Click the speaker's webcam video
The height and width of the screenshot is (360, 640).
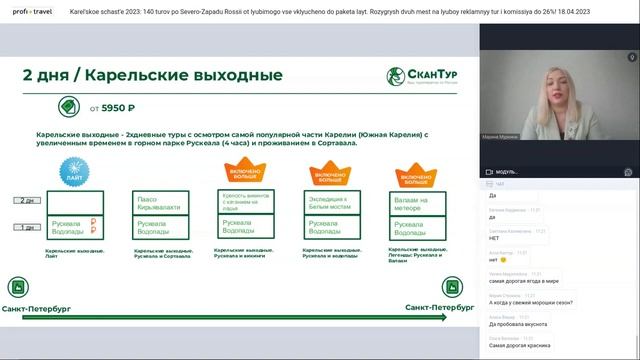[x=560, y=95]
